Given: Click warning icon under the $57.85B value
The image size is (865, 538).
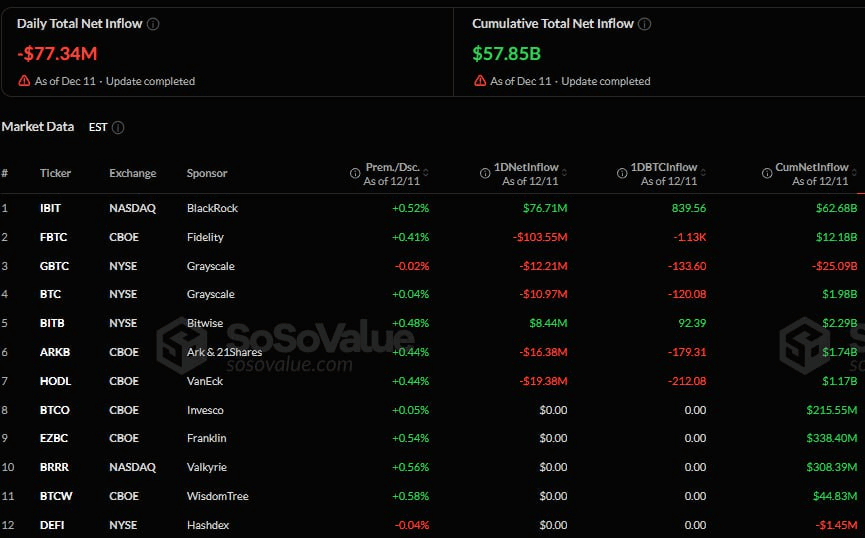Looking at the screenshot, I should tap(478, 81).
